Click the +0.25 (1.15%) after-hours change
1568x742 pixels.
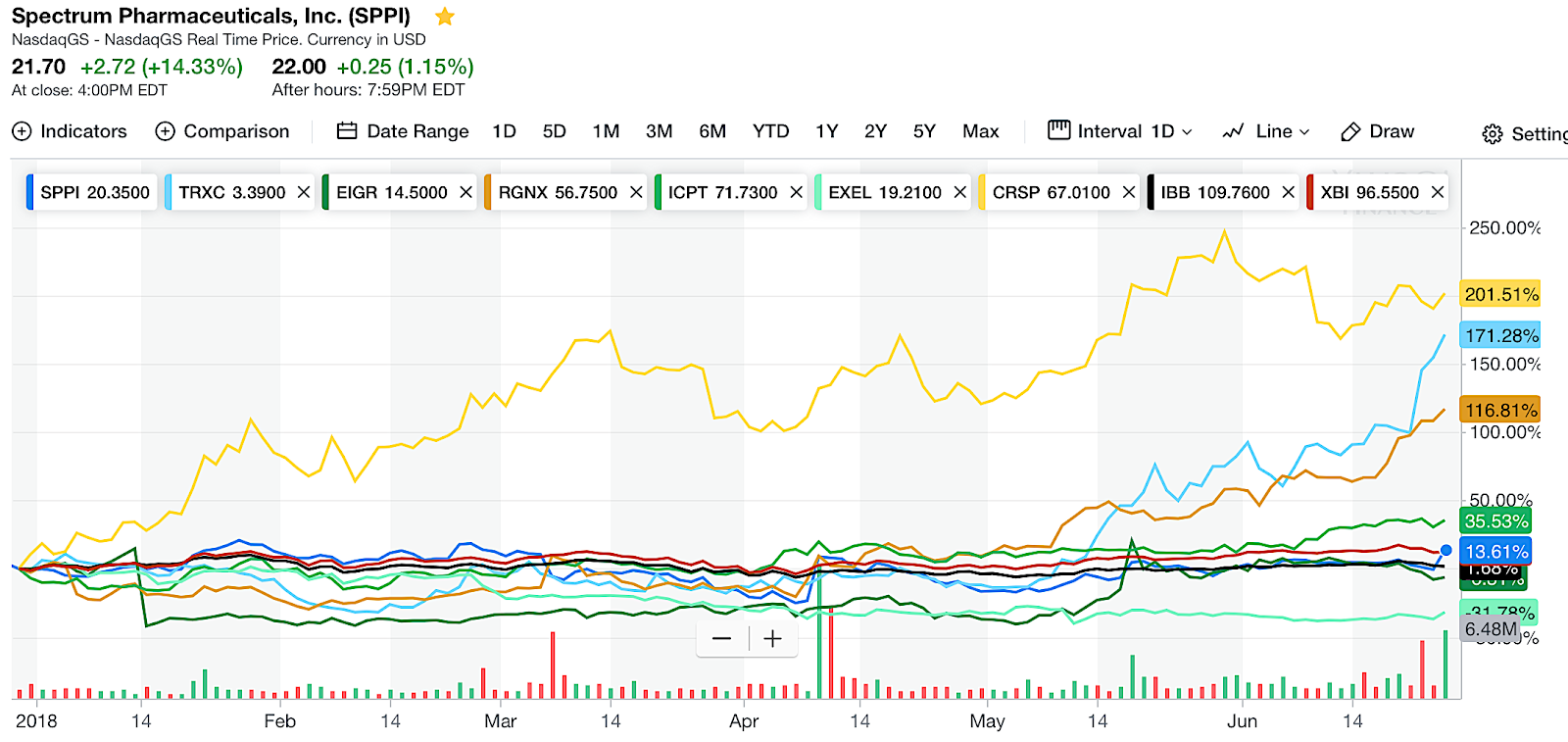(x=406, y=67)
